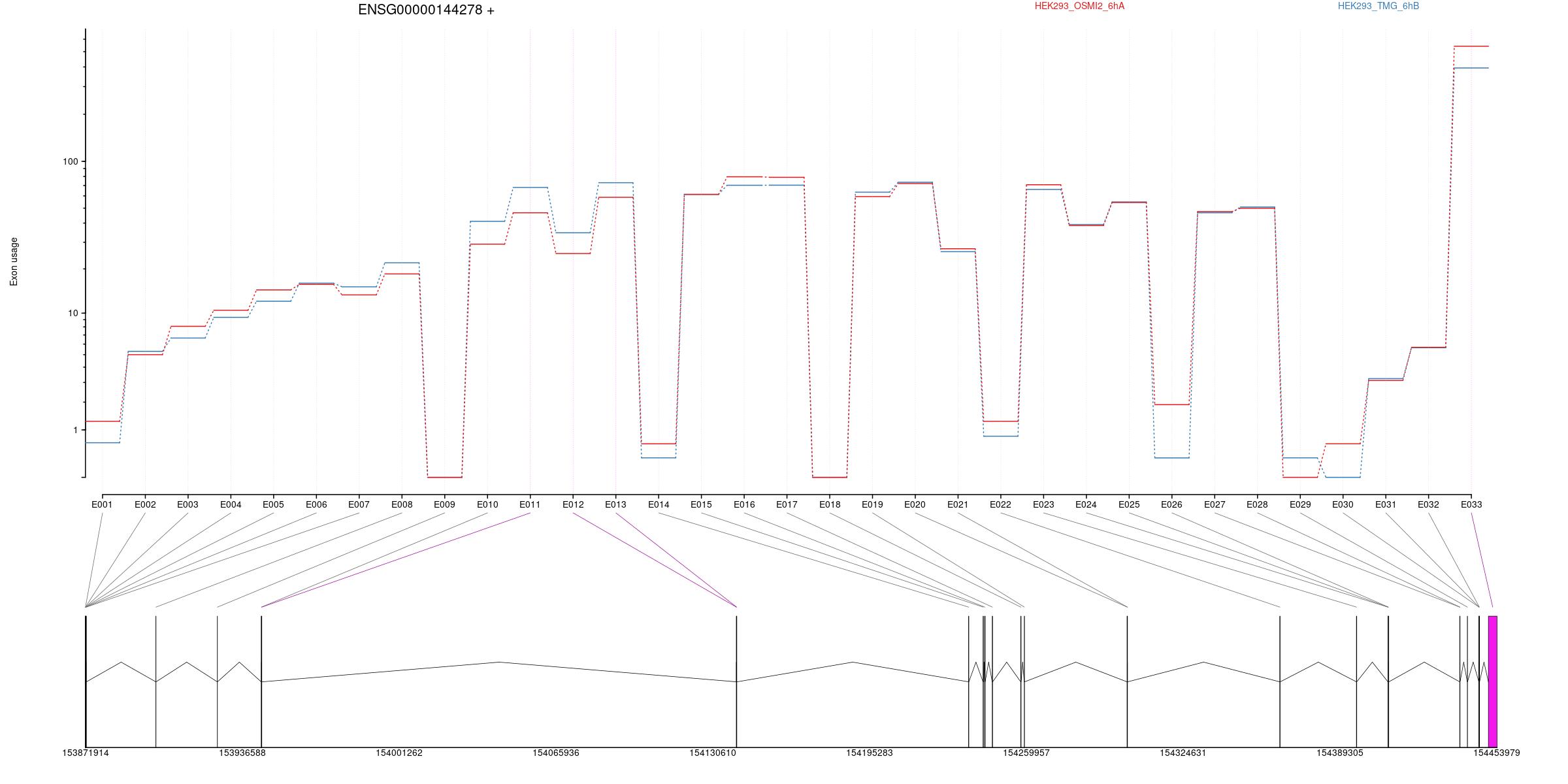The height and width of the screenshot is (784, 1568).
Task: Click the y-axis tick label 1
Action: point(75,430)
